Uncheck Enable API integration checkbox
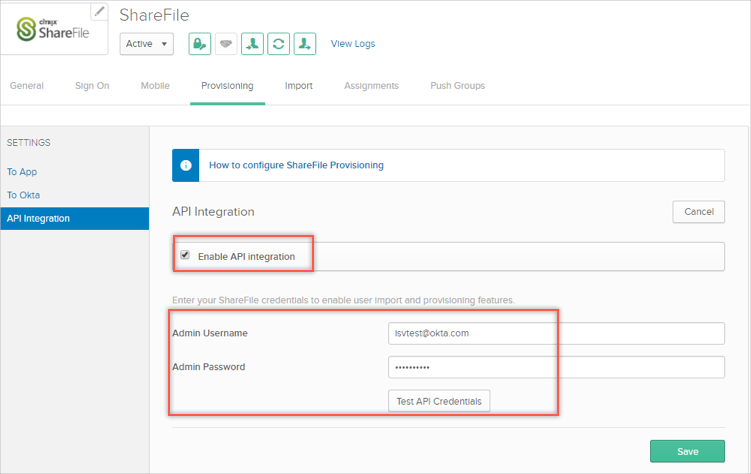Viewport: 751px width, 474px height. coord(185,256)
